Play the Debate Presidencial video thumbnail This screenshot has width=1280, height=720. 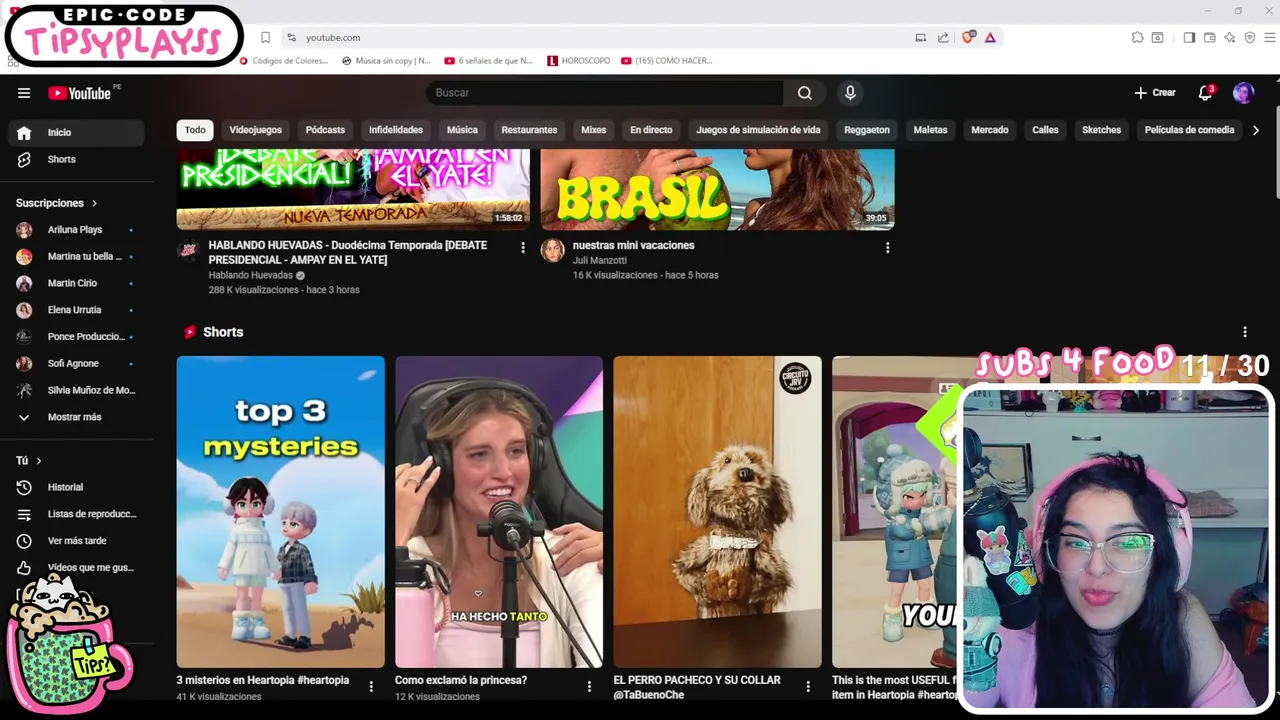[x=353, y=189]
